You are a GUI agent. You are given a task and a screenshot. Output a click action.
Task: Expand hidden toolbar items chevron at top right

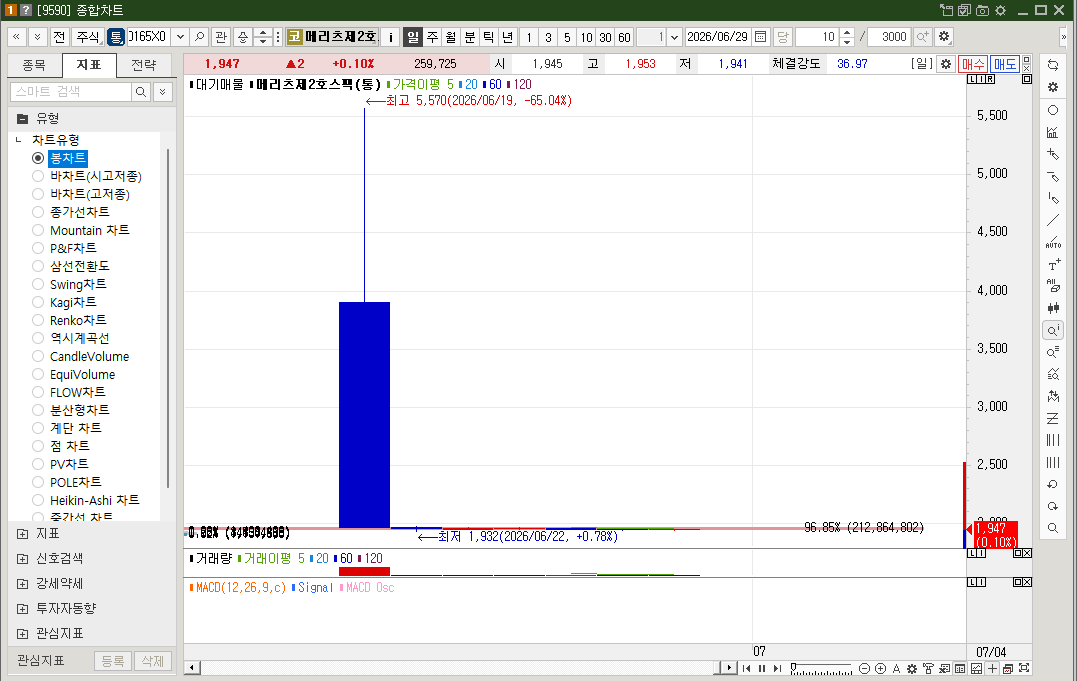point(1063,36)
